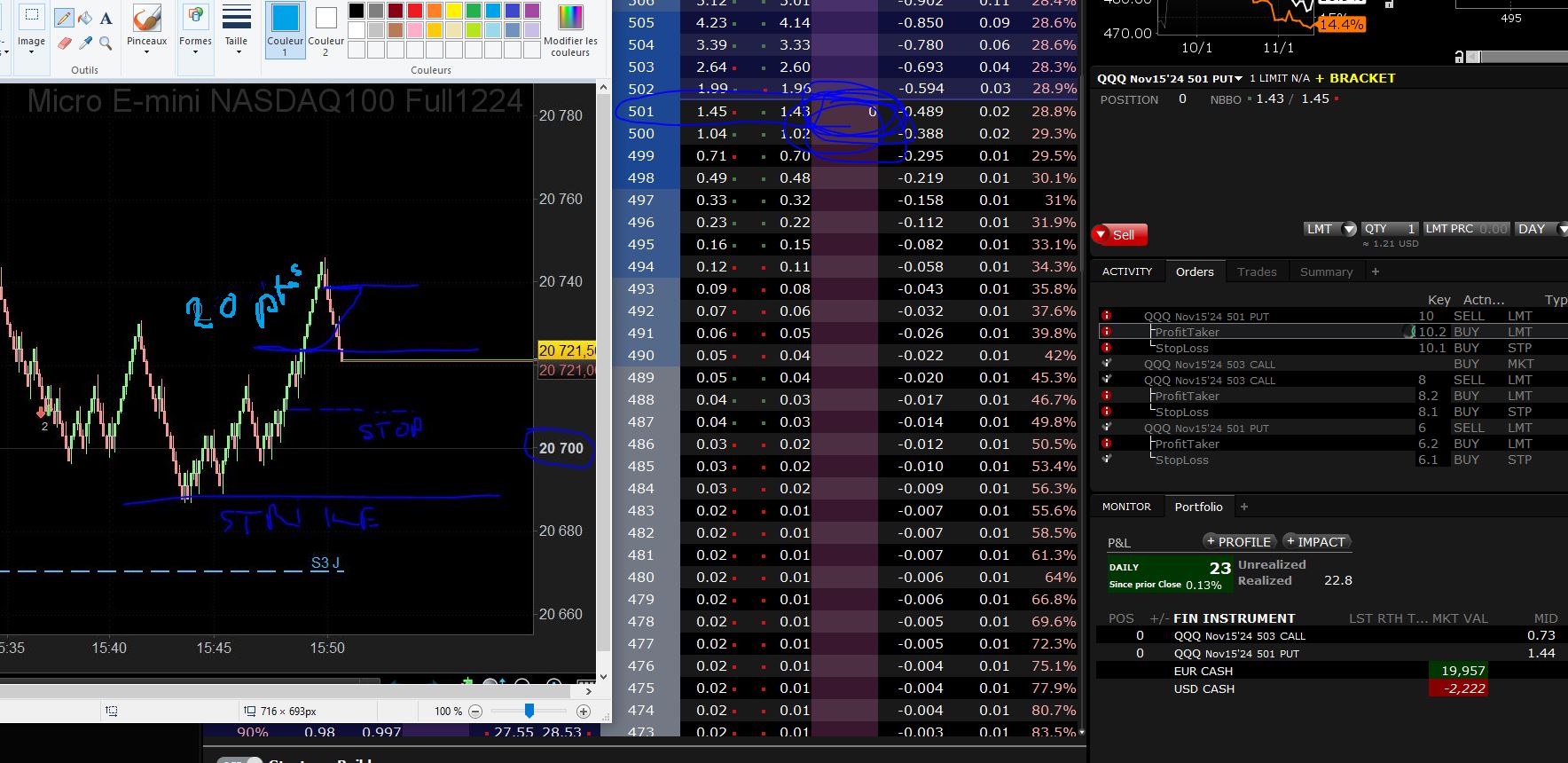Click the red Sell button

coord(1119,234)
